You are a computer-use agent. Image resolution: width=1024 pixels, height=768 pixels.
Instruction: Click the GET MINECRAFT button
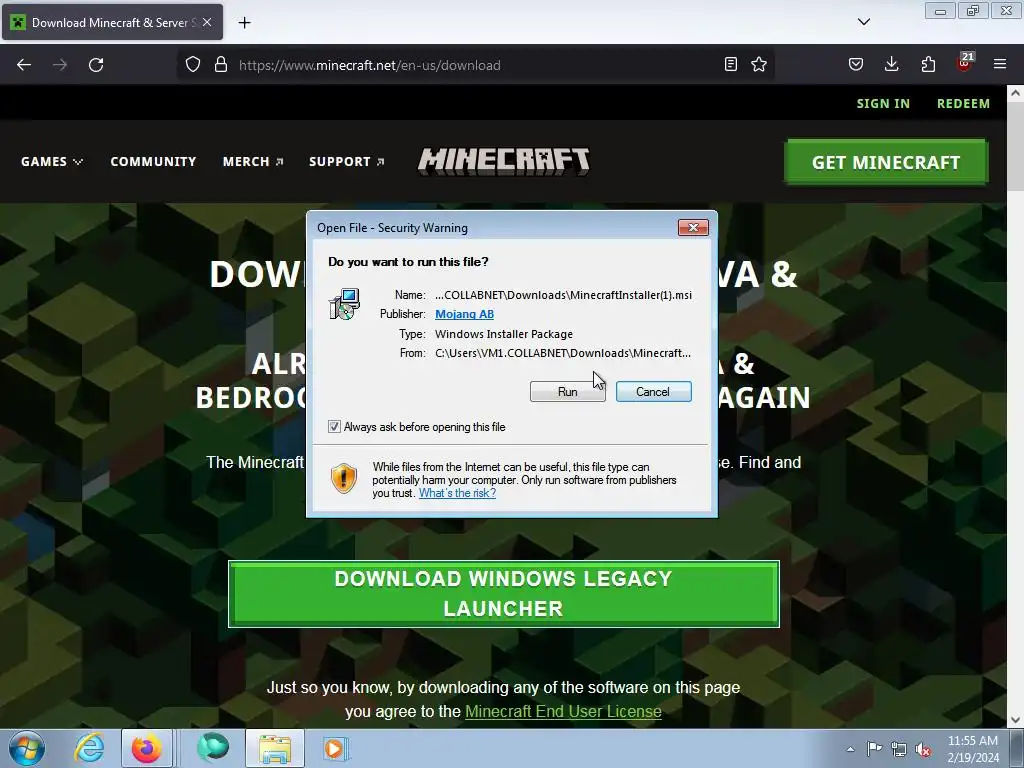coord(886,162)
